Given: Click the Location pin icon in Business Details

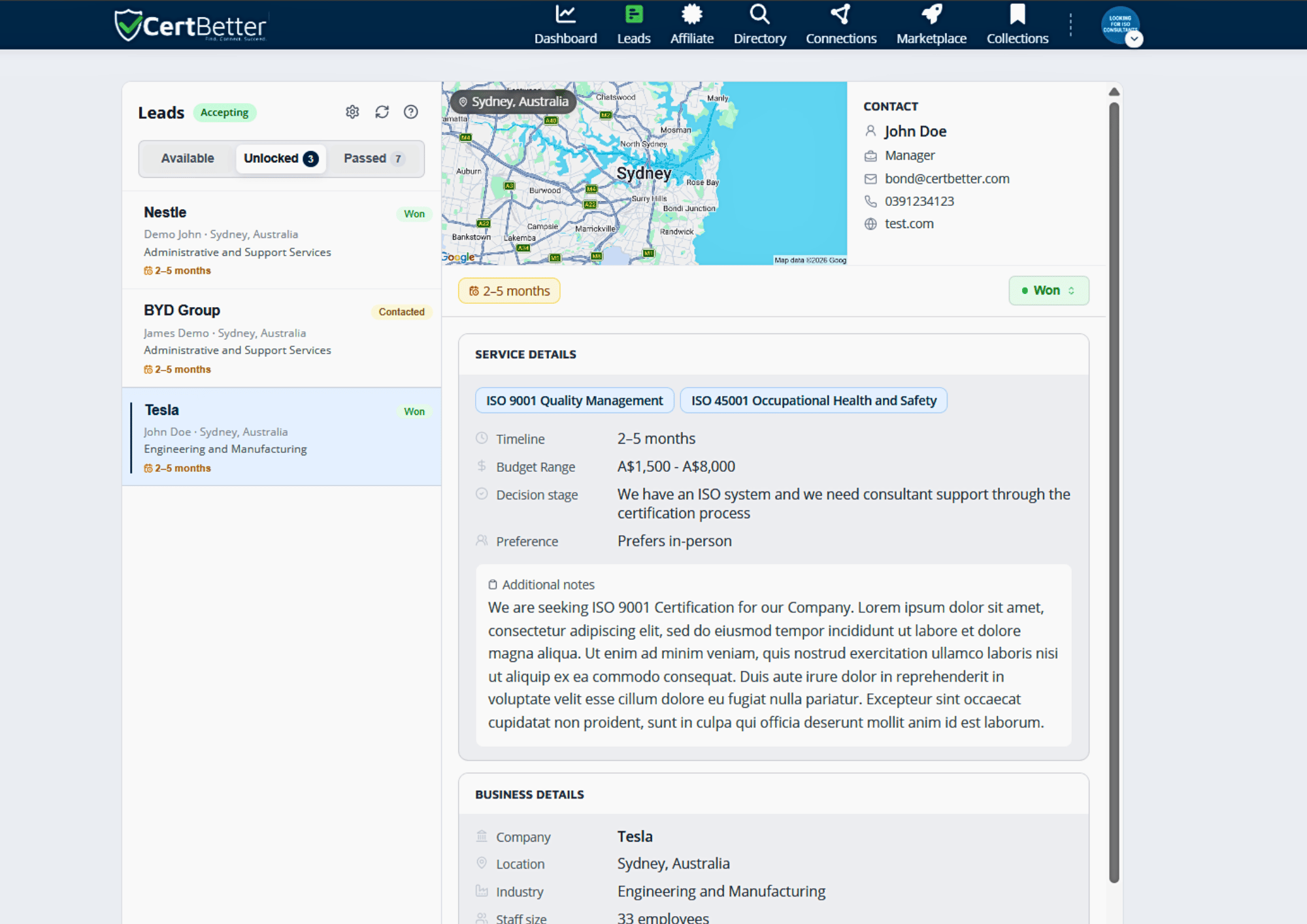Looking at the screenshot, I should [x=482, y=863].
